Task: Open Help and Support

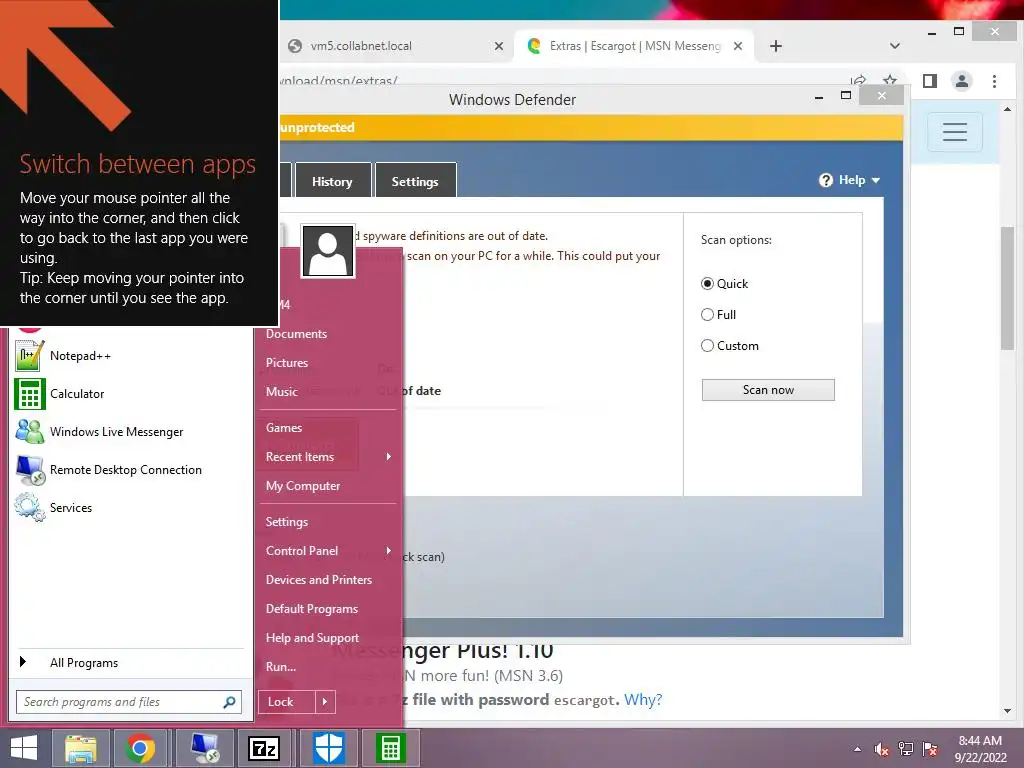Action: [312, 638]
